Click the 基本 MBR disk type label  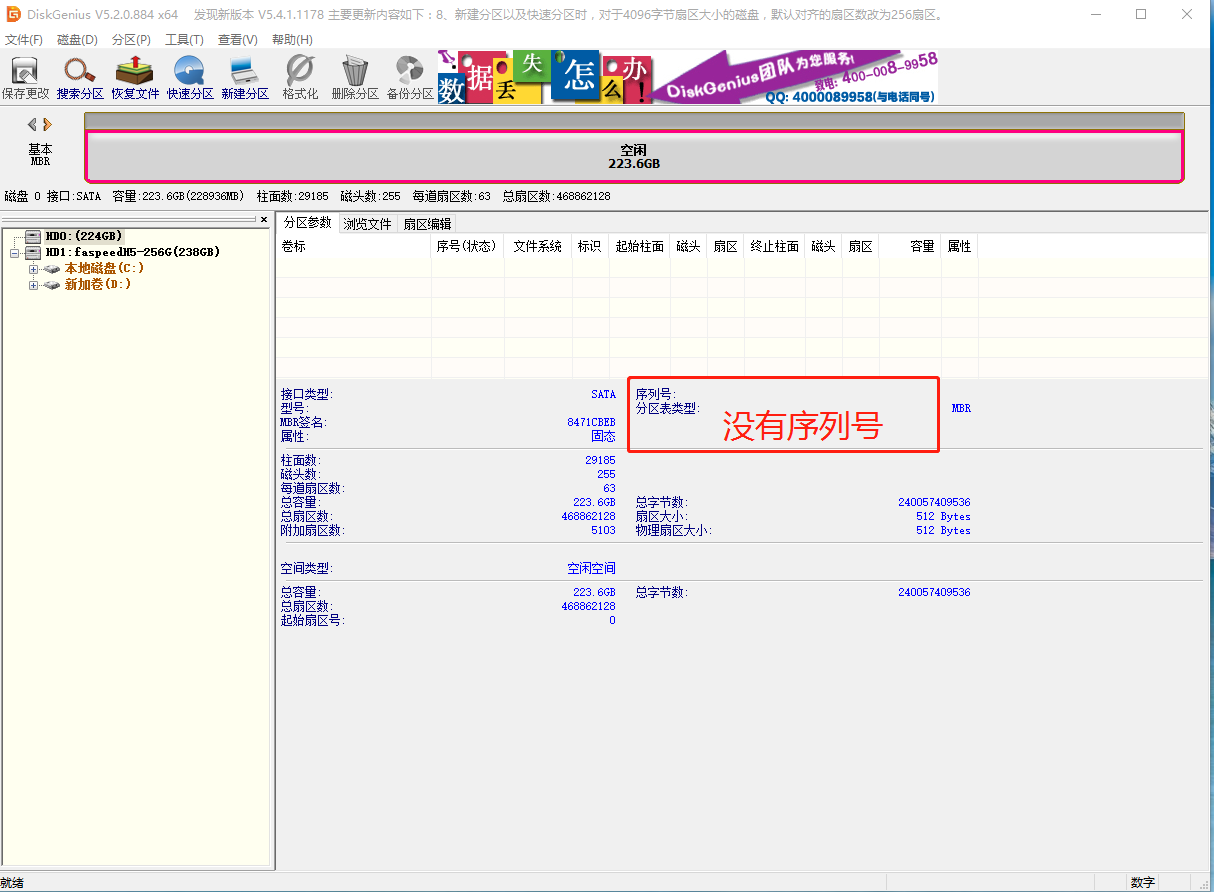[x=40, y=154]
